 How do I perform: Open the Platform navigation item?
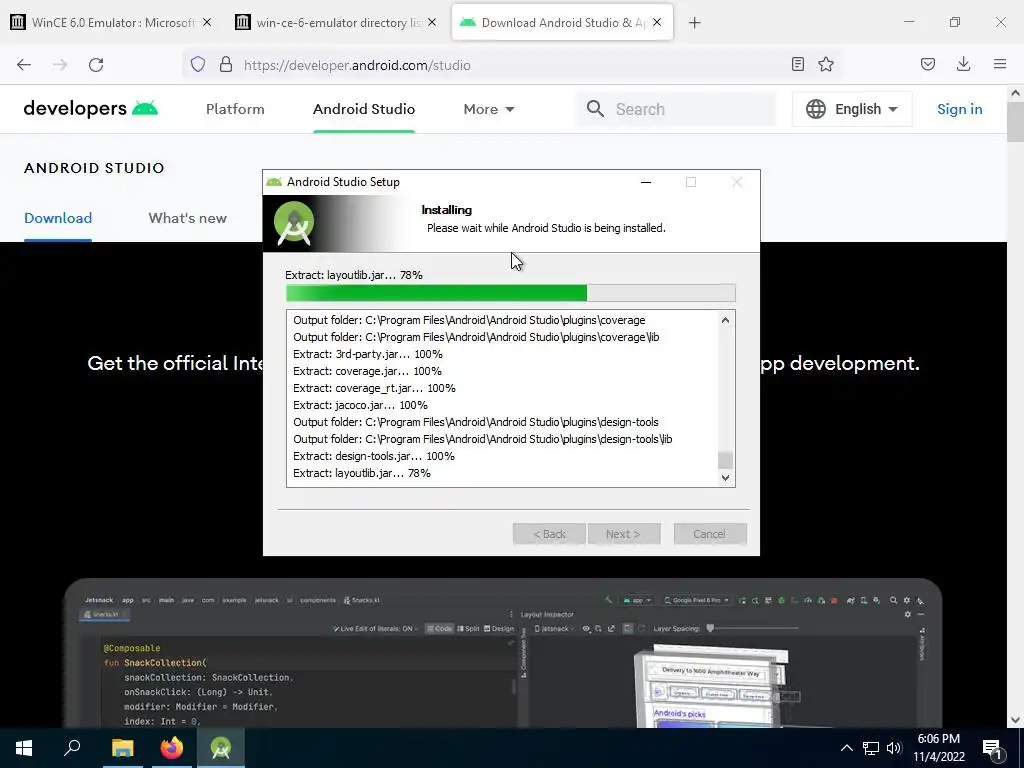click(235, 109)
